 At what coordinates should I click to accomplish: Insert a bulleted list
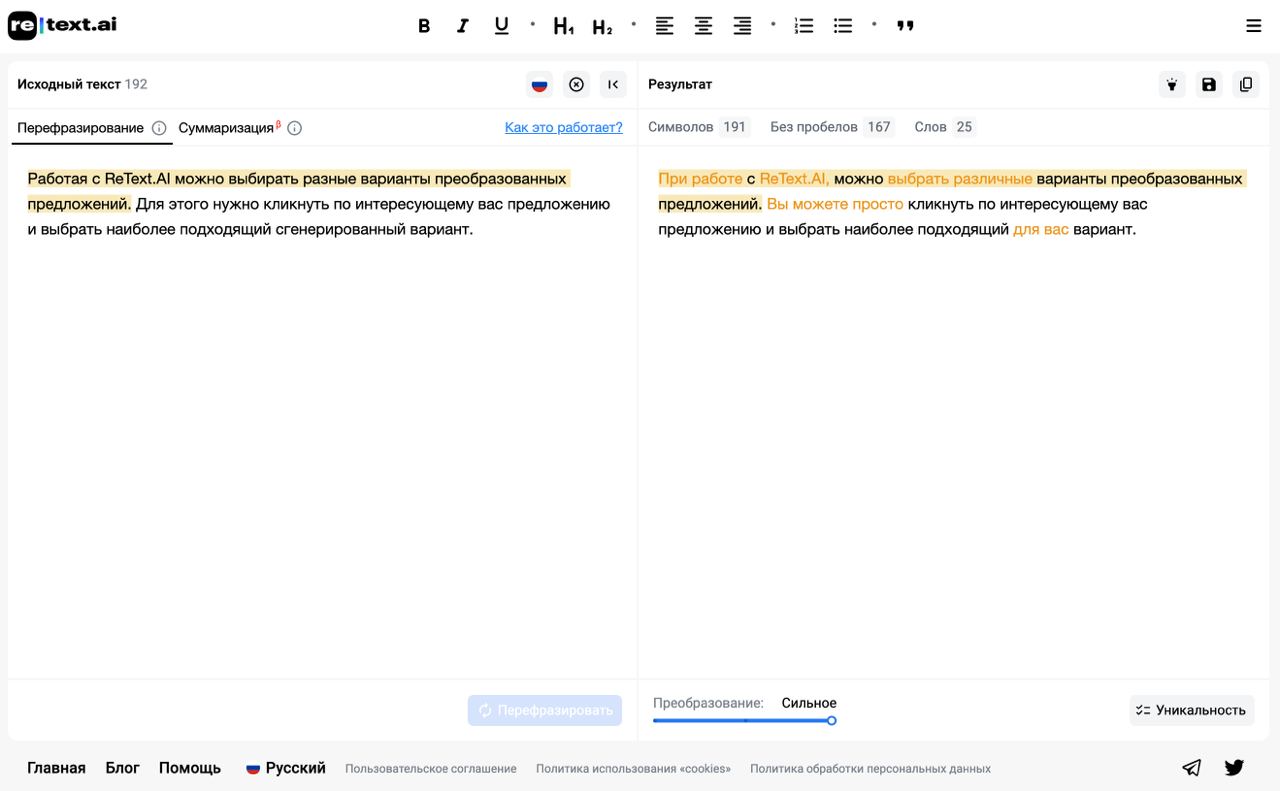point(843,26)
